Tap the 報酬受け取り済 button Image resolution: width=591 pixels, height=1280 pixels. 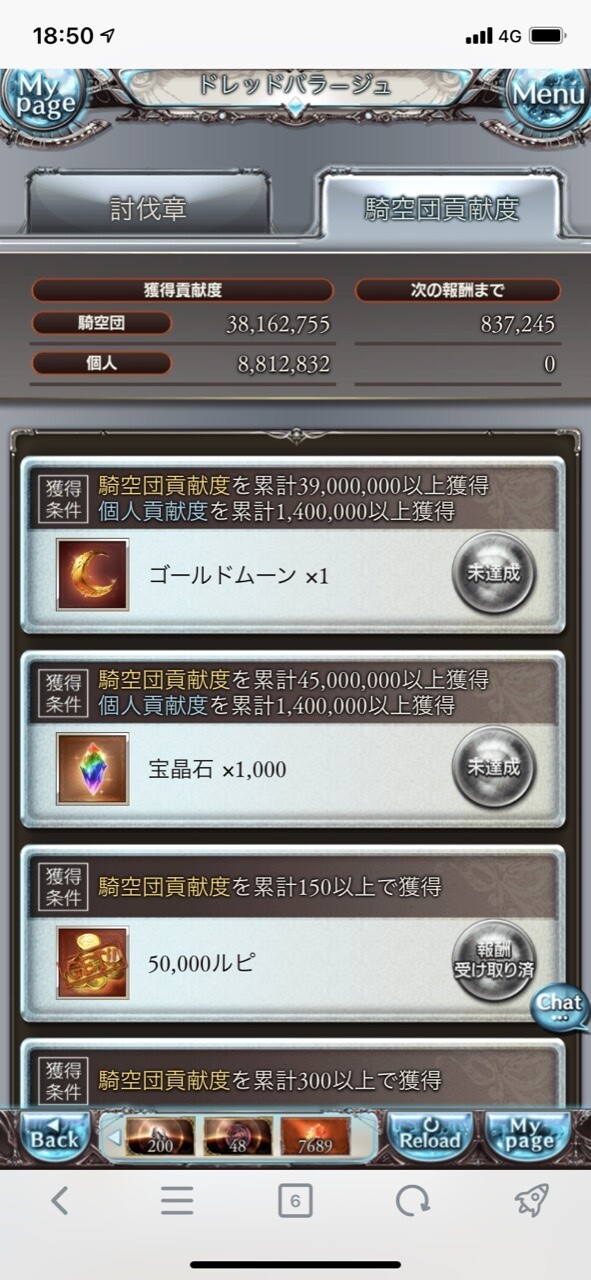tap(493, 961)
